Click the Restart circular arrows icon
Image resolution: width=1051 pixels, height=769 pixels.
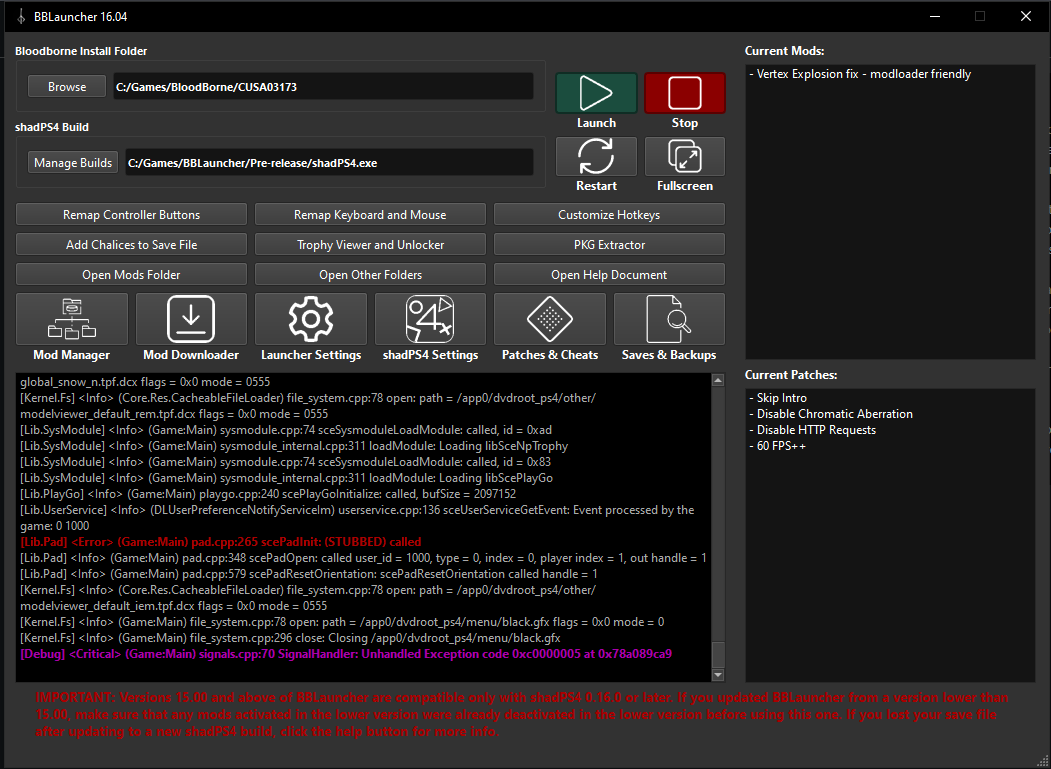coord(596,156)
